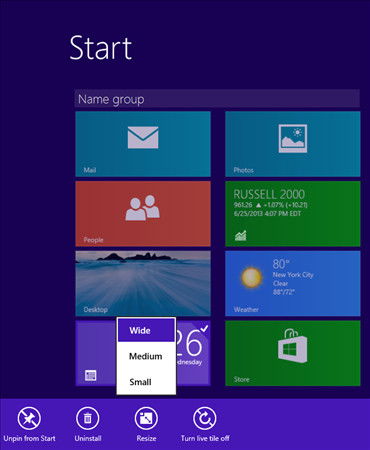Click the shopping bag Store icon
Viewport: 370px width, 450px height.
tap(293, 346)
